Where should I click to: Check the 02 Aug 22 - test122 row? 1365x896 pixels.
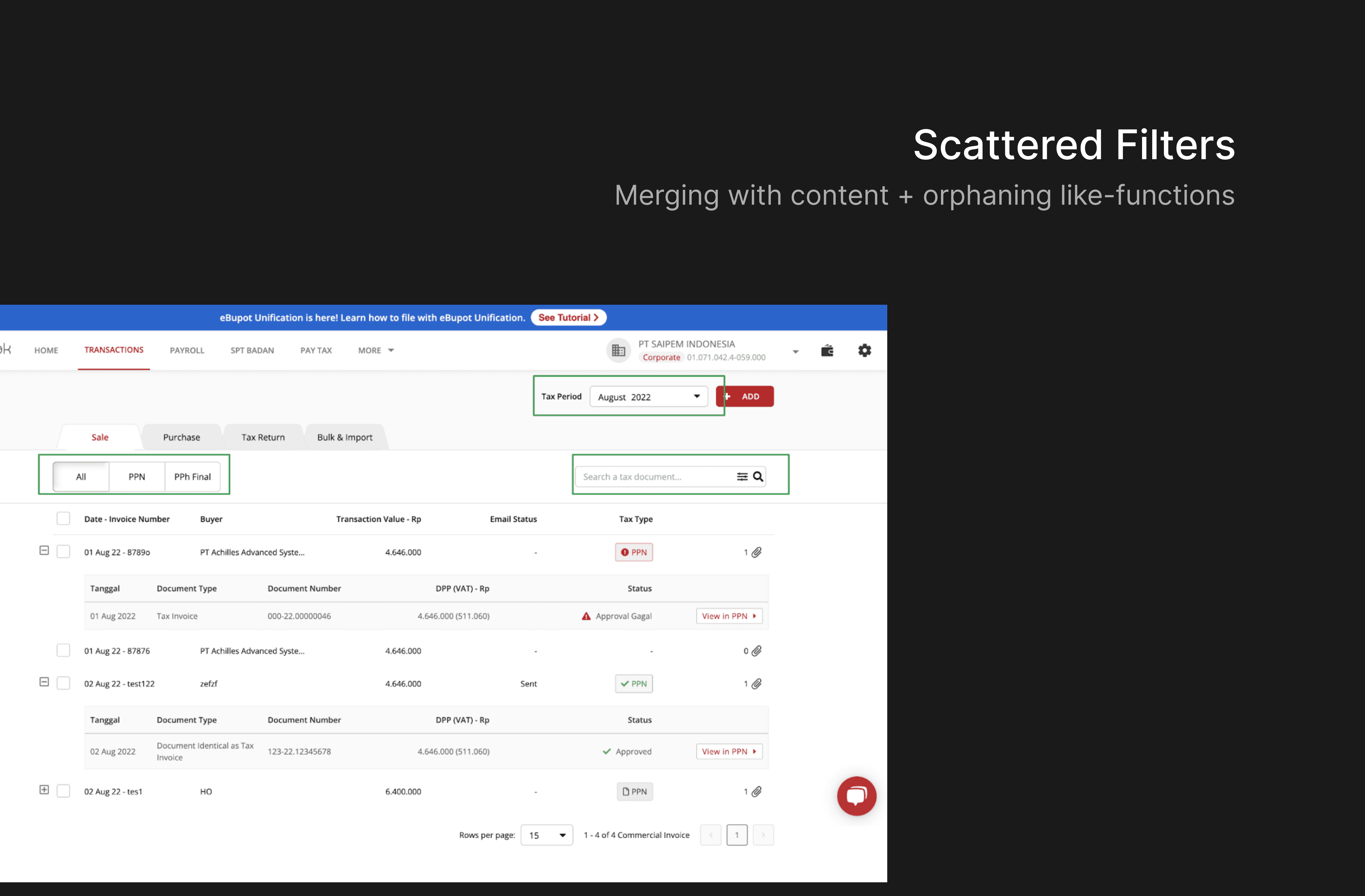[63, 683]
